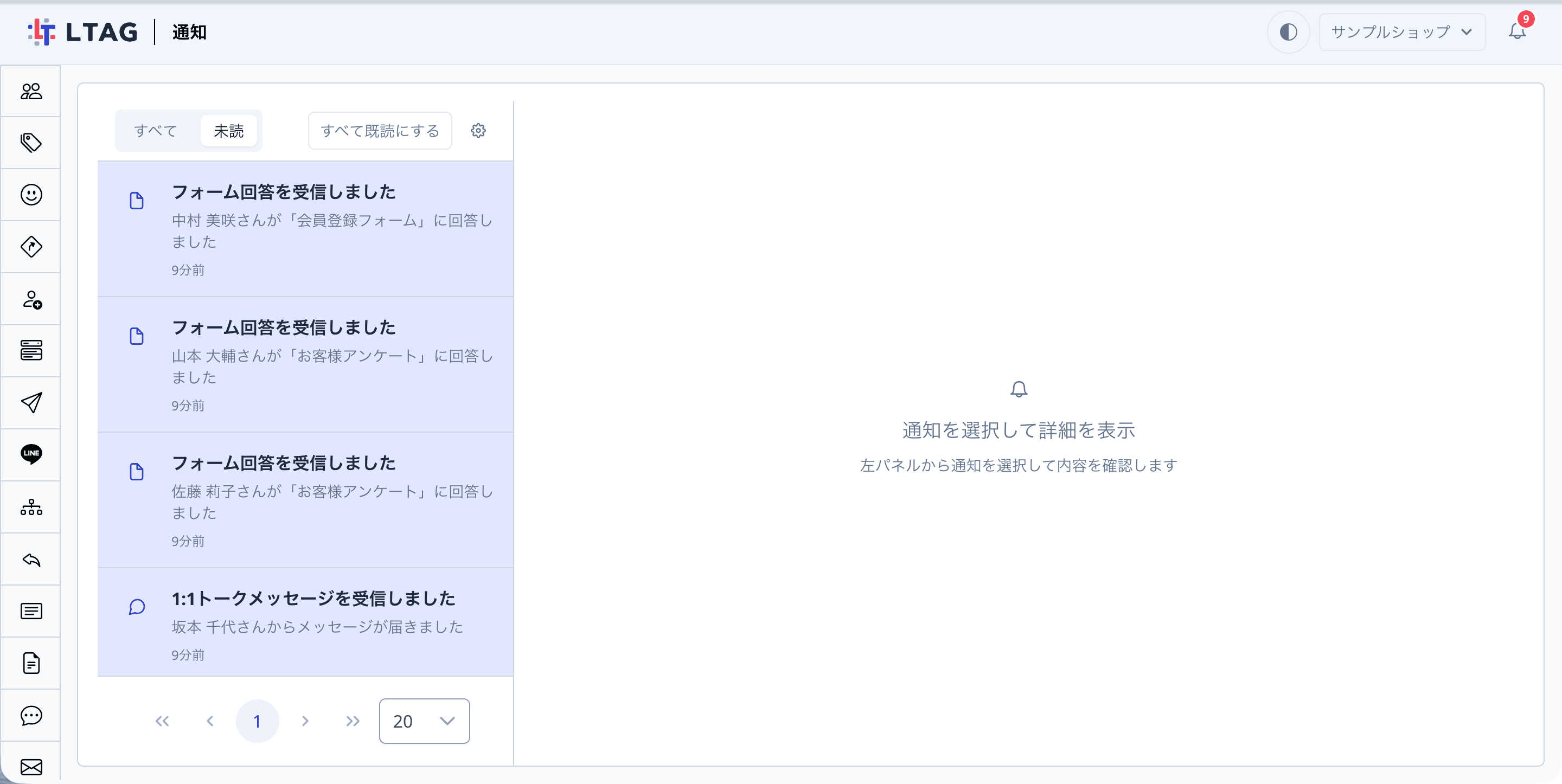Go to first page double-chevron
The image size is (1562, 784).
click(162, 721)
